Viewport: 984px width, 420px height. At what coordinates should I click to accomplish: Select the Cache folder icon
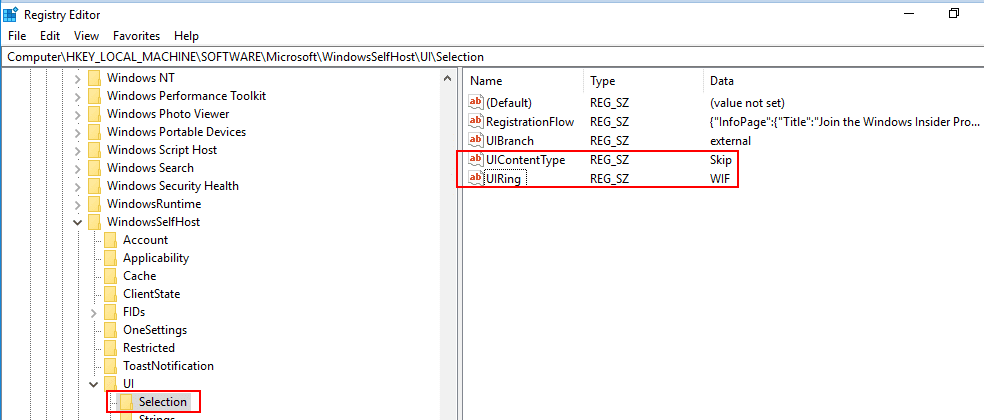[x=110, y=276]
